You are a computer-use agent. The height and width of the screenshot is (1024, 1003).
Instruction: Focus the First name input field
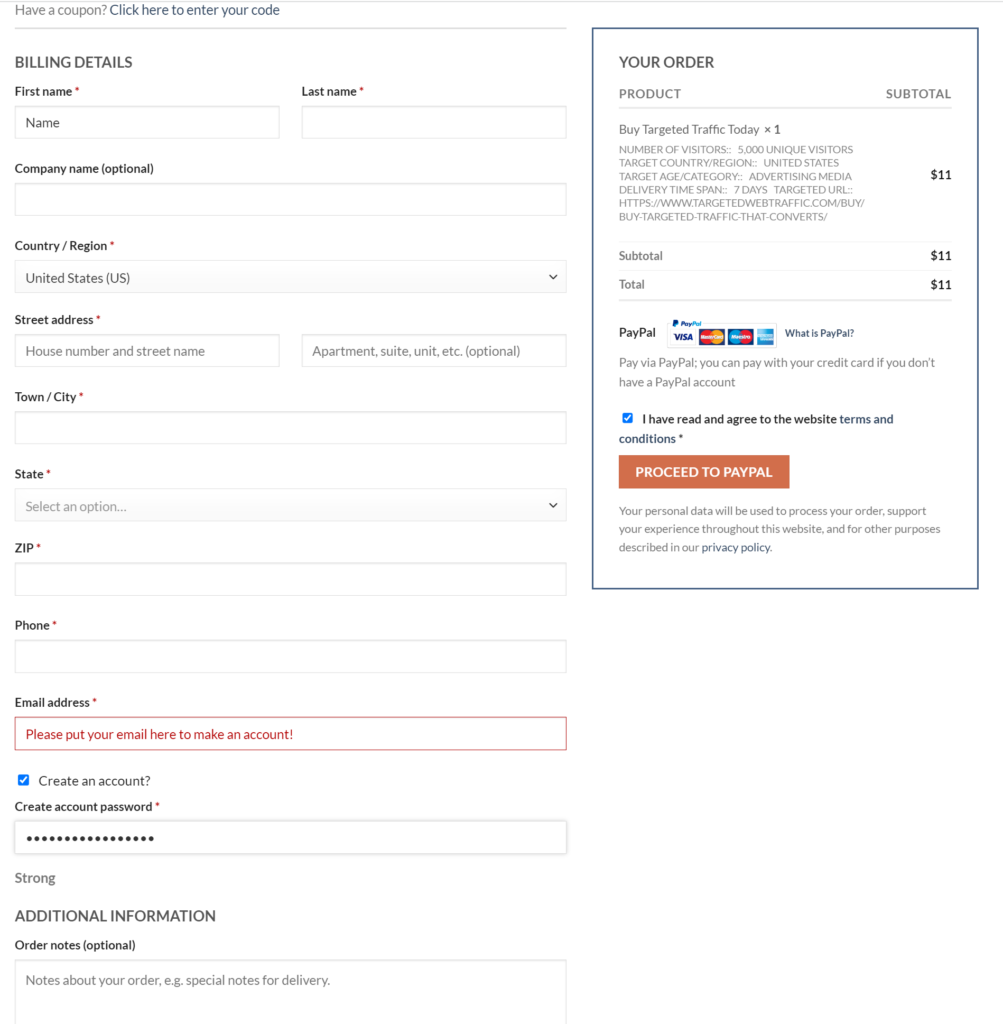pyautogui.click(x=147, y=122)
